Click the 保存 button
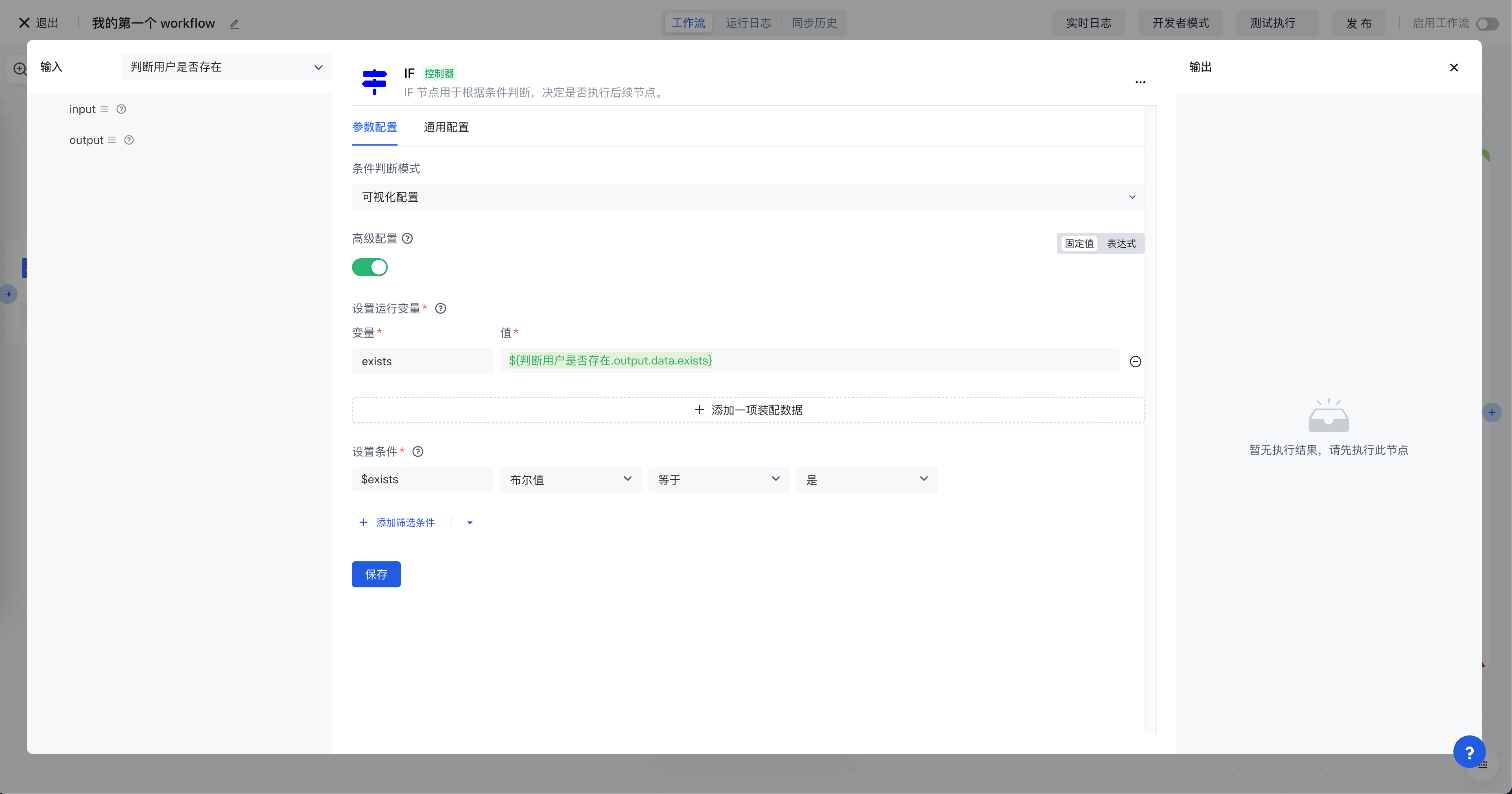 click(x=376, y=574)
